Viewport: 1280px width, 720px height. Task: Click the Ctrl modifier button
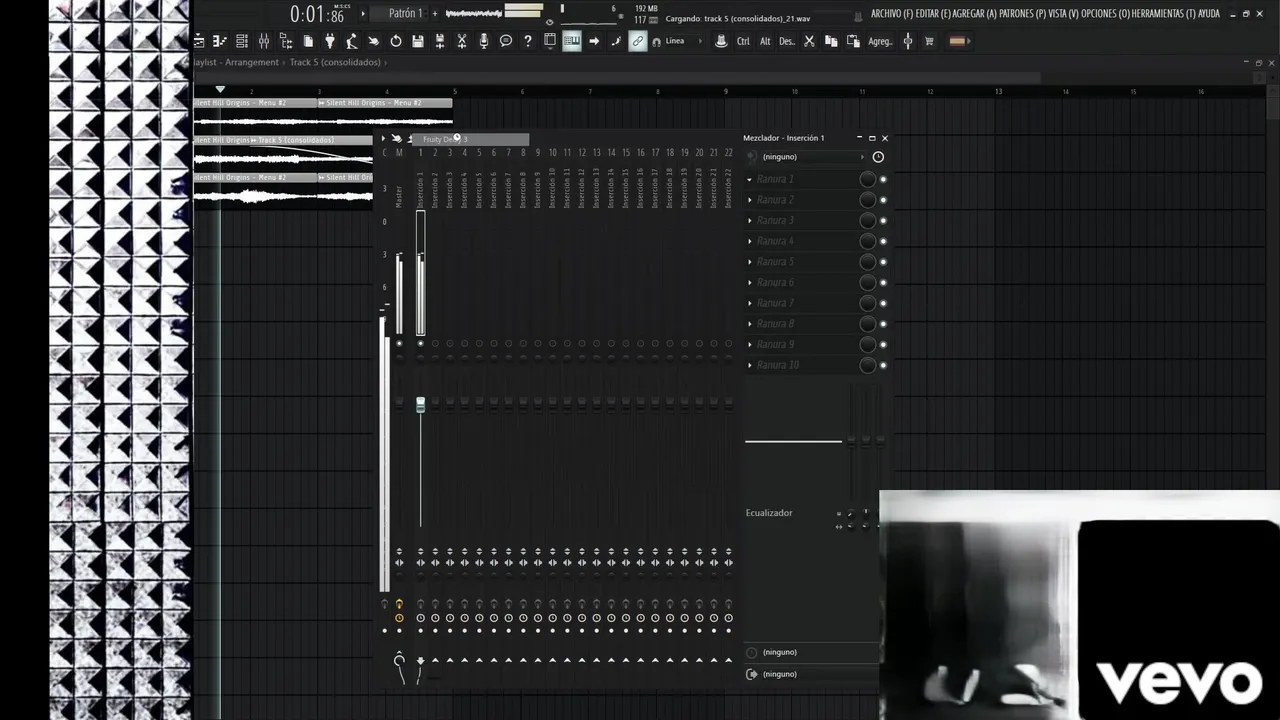coord(743,41)
